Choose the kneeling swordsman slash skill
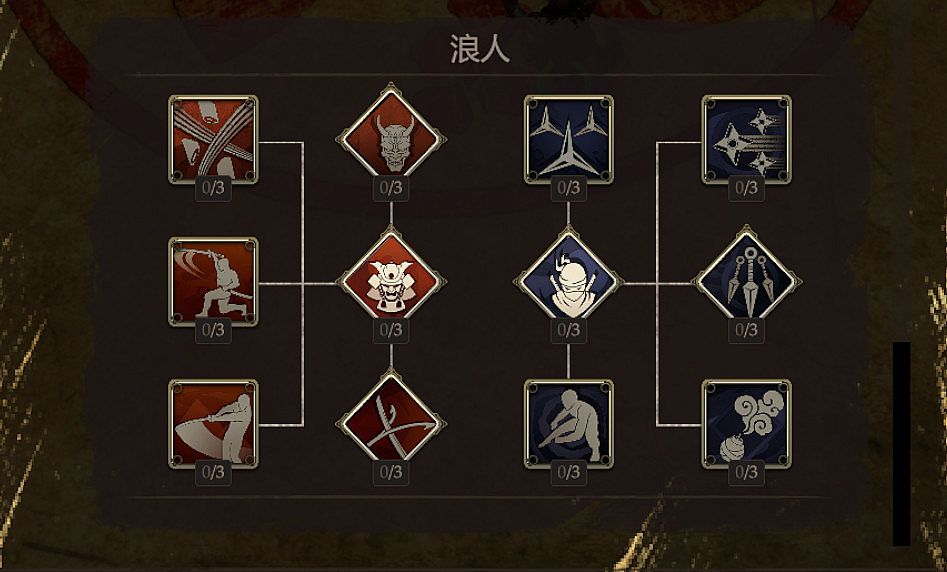 click(x=213, y=281)
